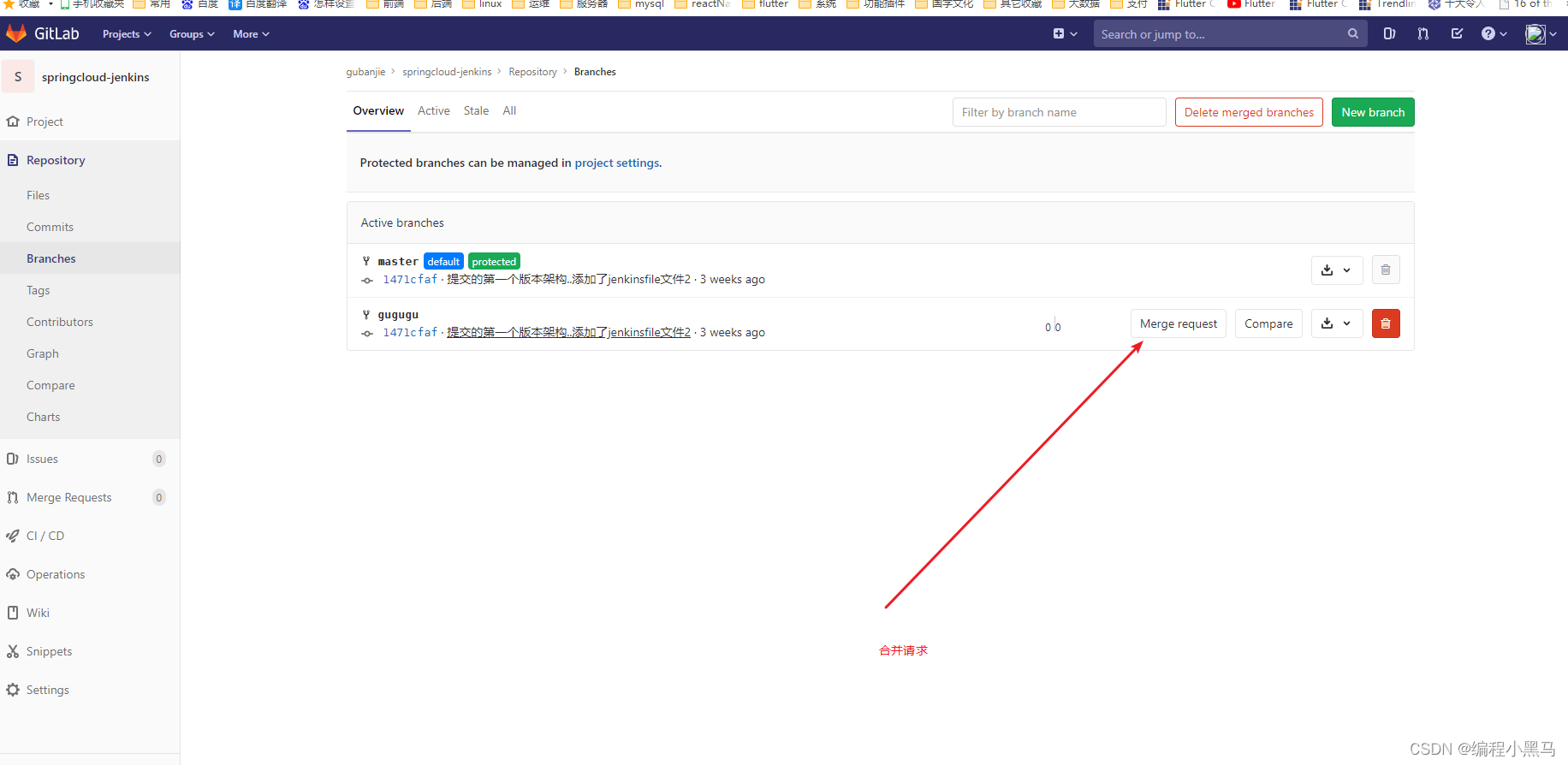Viewport: 1568px width, 765px height.
Task: Click the Issues count badge 0
Action: coord(159,459)
